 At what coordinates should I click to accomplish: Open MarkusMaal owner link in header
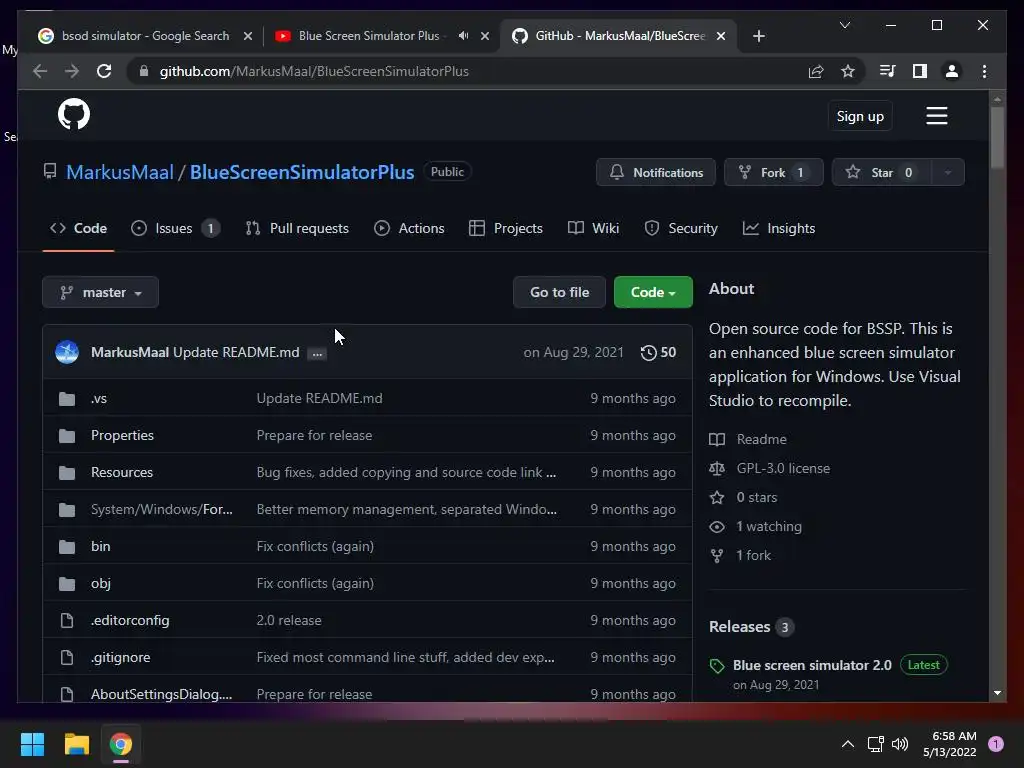(120, 172)
